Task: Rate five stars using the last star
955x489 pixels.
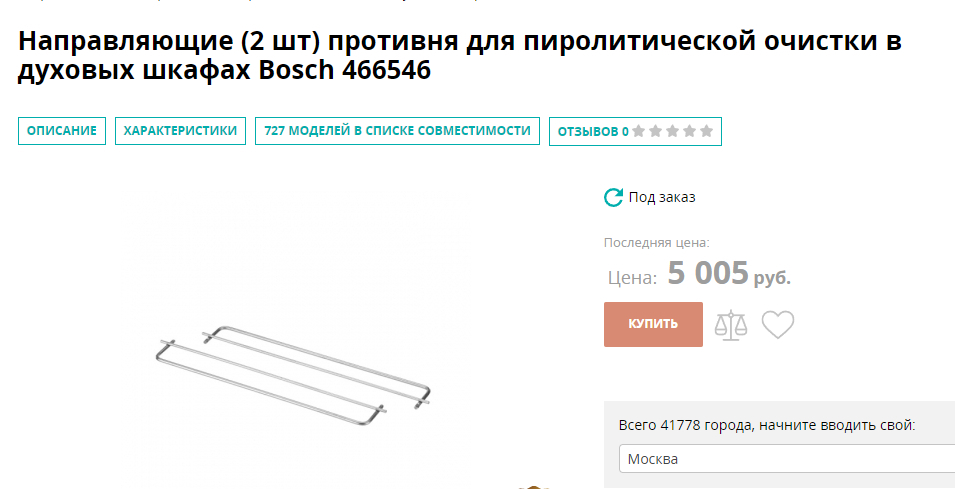Action: (x=707, y=131)
